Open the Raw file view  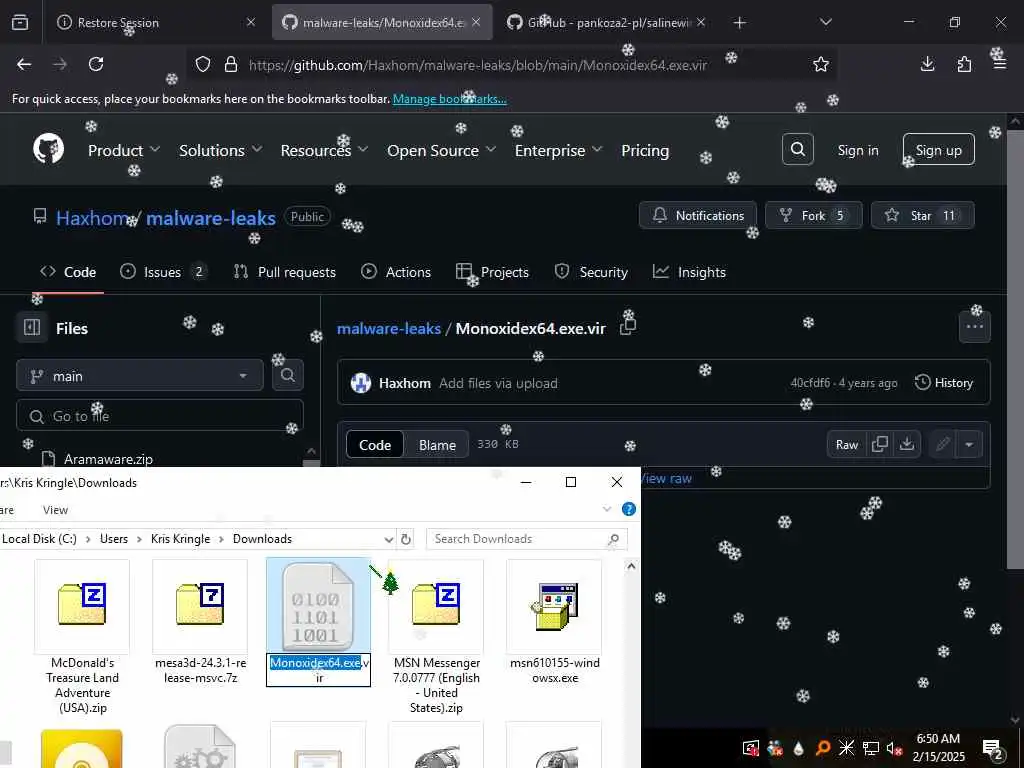tap(846, 444)
